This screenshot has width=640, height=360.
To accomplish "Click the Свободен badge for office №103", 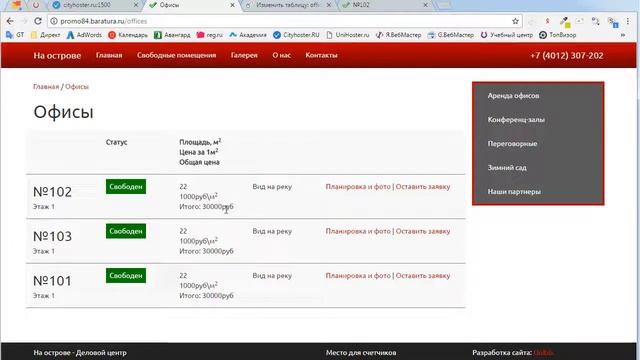I will click(126, 231).
